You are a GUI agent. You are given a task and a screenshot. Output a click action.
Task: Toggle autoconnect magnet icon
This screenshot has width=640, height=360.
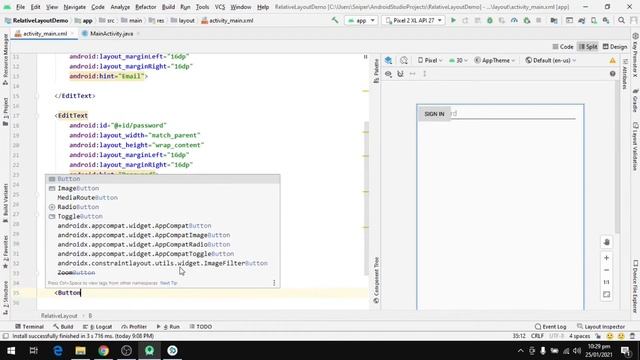click(400, 74)
